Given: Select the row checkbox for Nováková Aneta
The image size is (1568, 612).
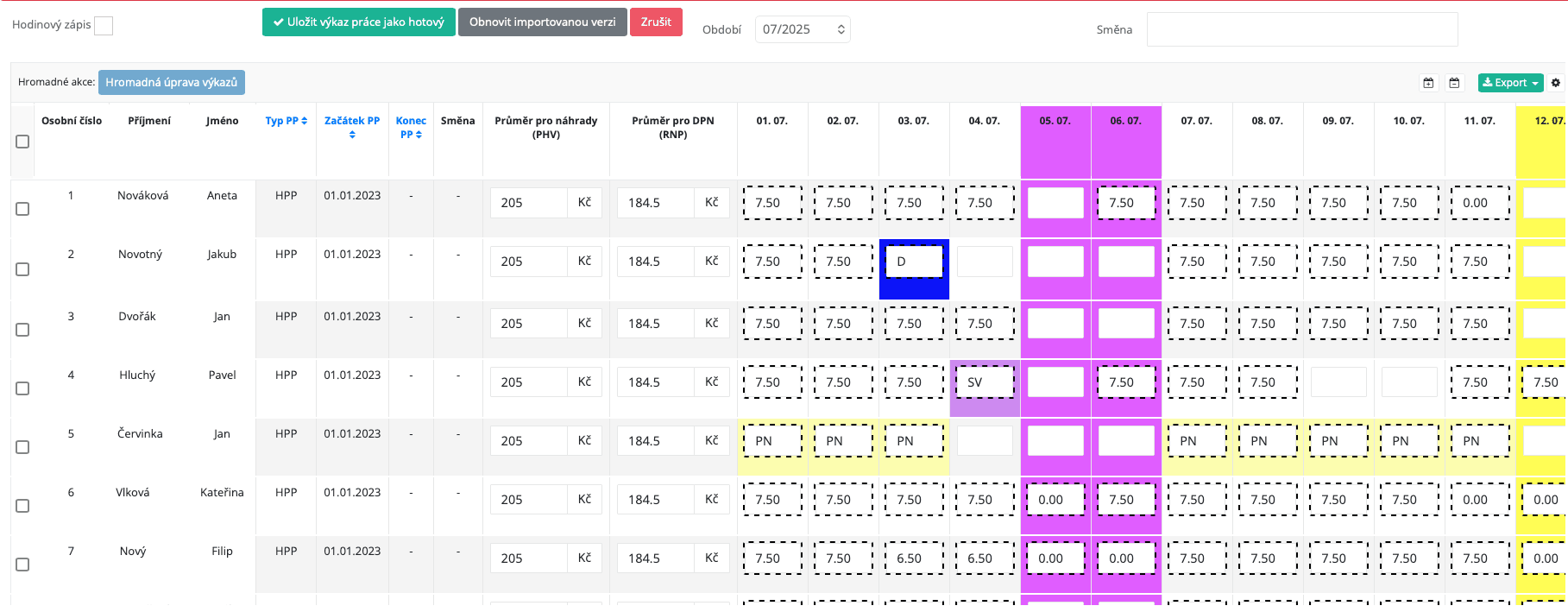Looking at the screenshot, I should [x=22, y=209].
